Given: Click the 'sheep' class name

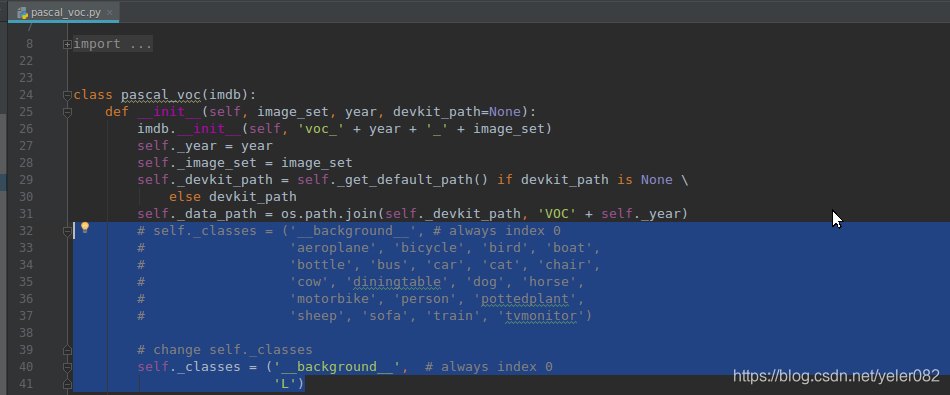Looking at the screenshot, I should pyautogui.click(x=321, y=316).
